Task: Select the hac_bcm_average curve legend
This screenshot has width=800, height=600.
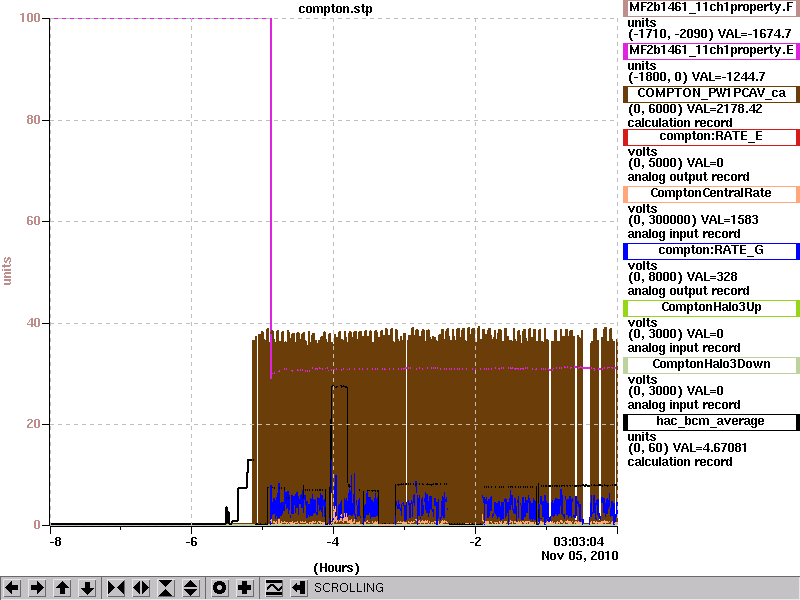Action: [711, 421]
